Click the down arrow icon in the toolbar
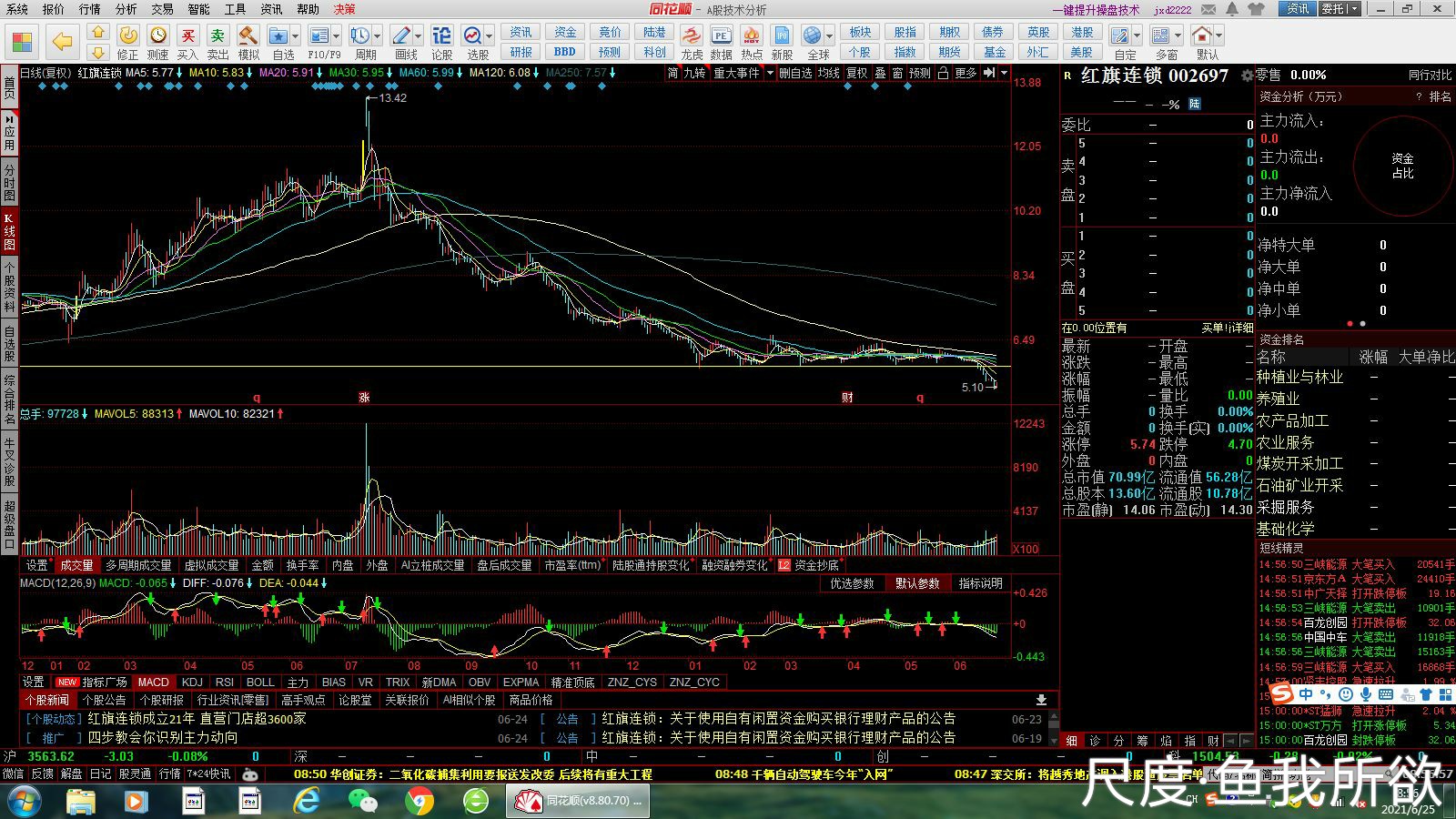Viewport: 1456px width, 819px height. [98, 53]
